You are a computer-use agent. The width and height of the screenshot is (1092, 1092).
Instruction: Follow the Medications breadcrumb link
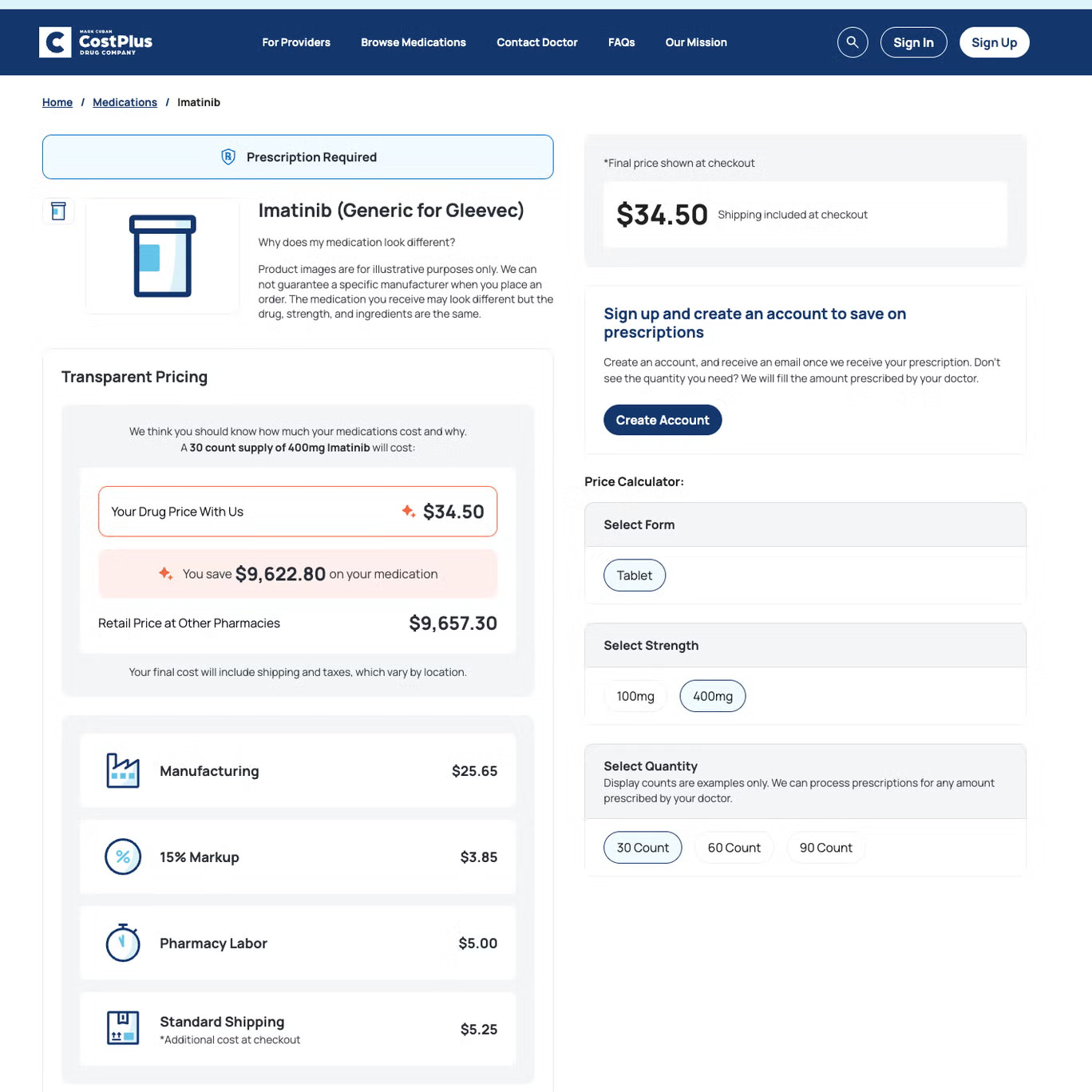125,102
